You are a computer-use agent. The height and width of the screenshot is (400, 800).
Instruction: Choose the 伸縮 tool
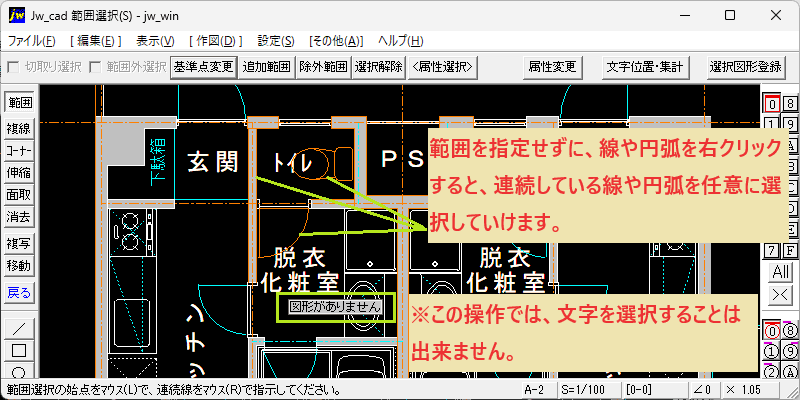point(19,173)
